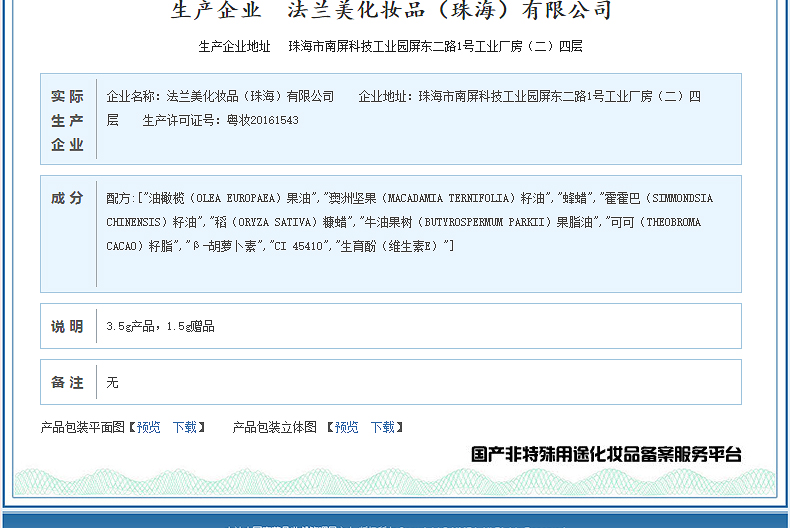The image size is (790, 528).
Task: Select the 配方 ingredient list first line
Action: [410, 198]
